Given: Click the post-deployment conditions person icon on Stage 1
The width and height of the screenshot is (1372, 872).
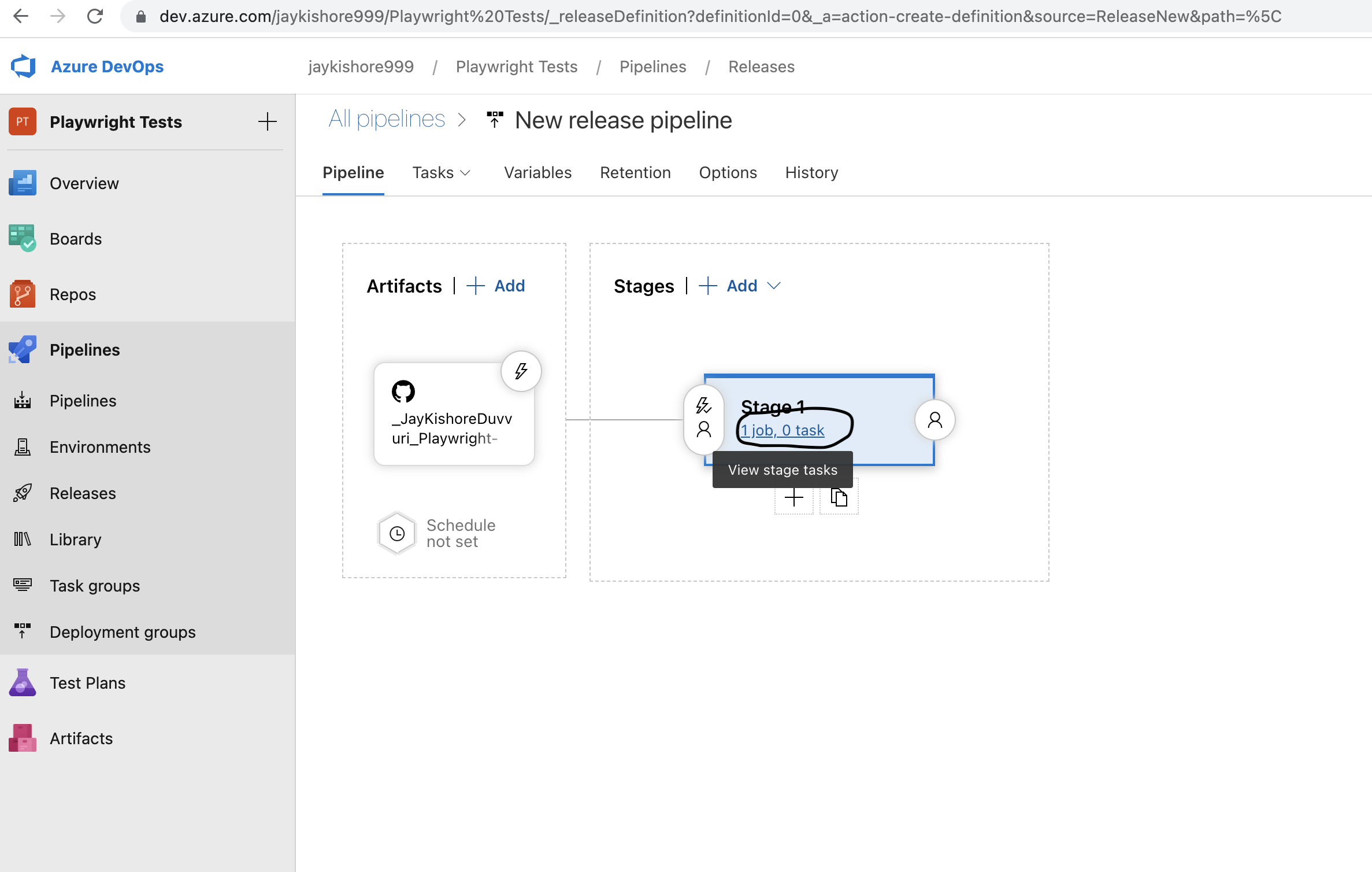Looking at the screenshot, I should pos(935,420).
